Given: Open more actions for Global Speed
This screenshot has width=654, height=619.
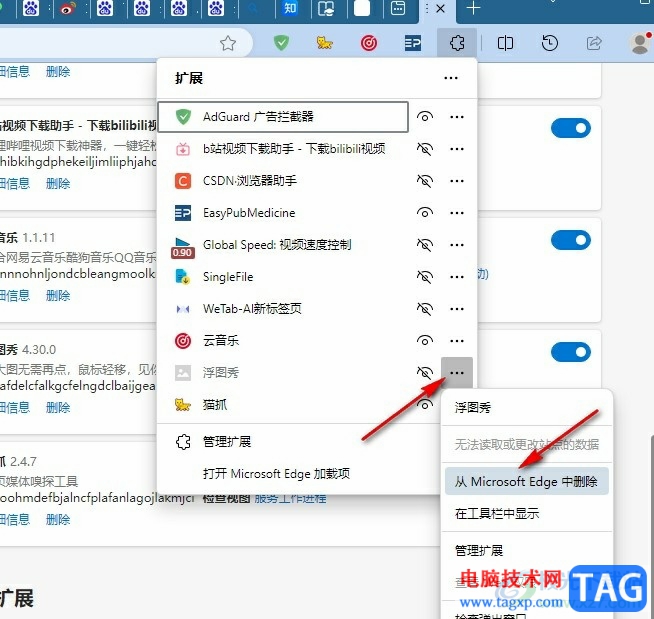Looking at the screenshot, I should tap(457, 245).
